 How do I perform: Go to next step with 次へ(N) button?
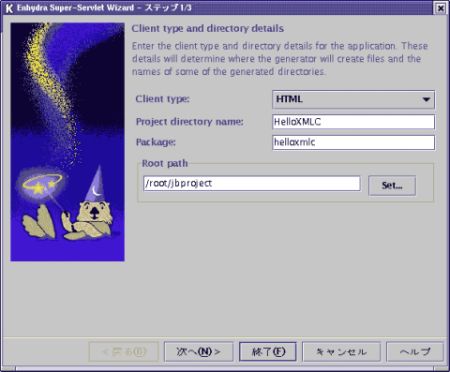(198, 352)
